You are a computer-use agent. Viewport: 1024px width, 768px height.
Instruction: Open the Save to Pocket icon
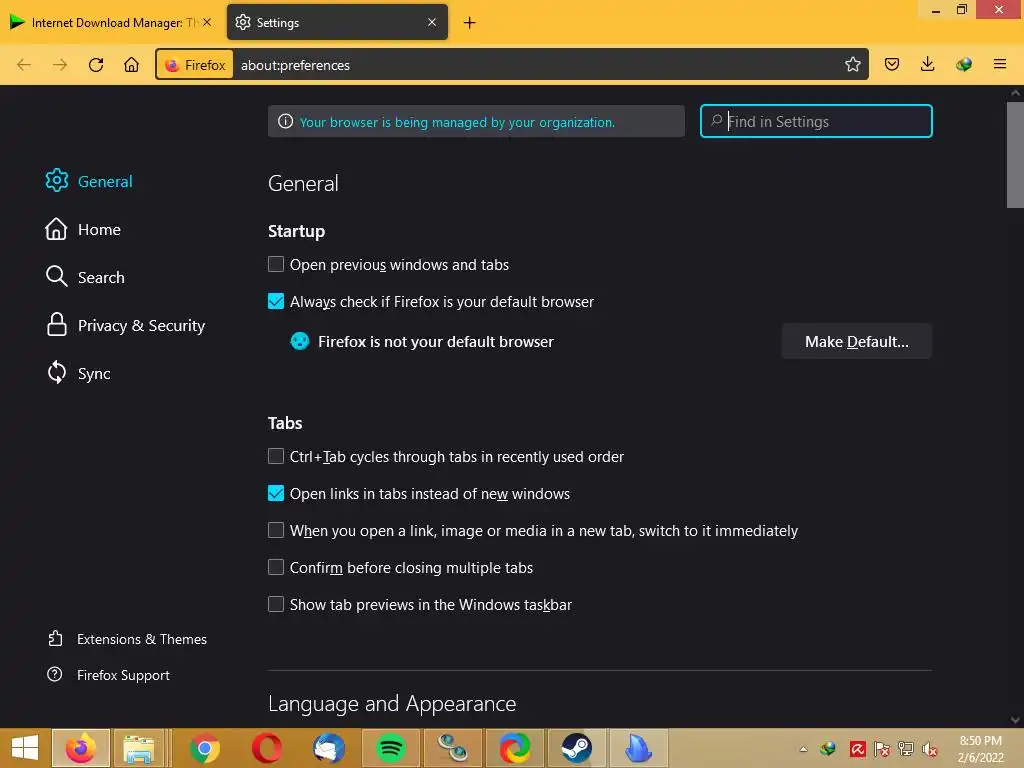[x=891, y=64]
